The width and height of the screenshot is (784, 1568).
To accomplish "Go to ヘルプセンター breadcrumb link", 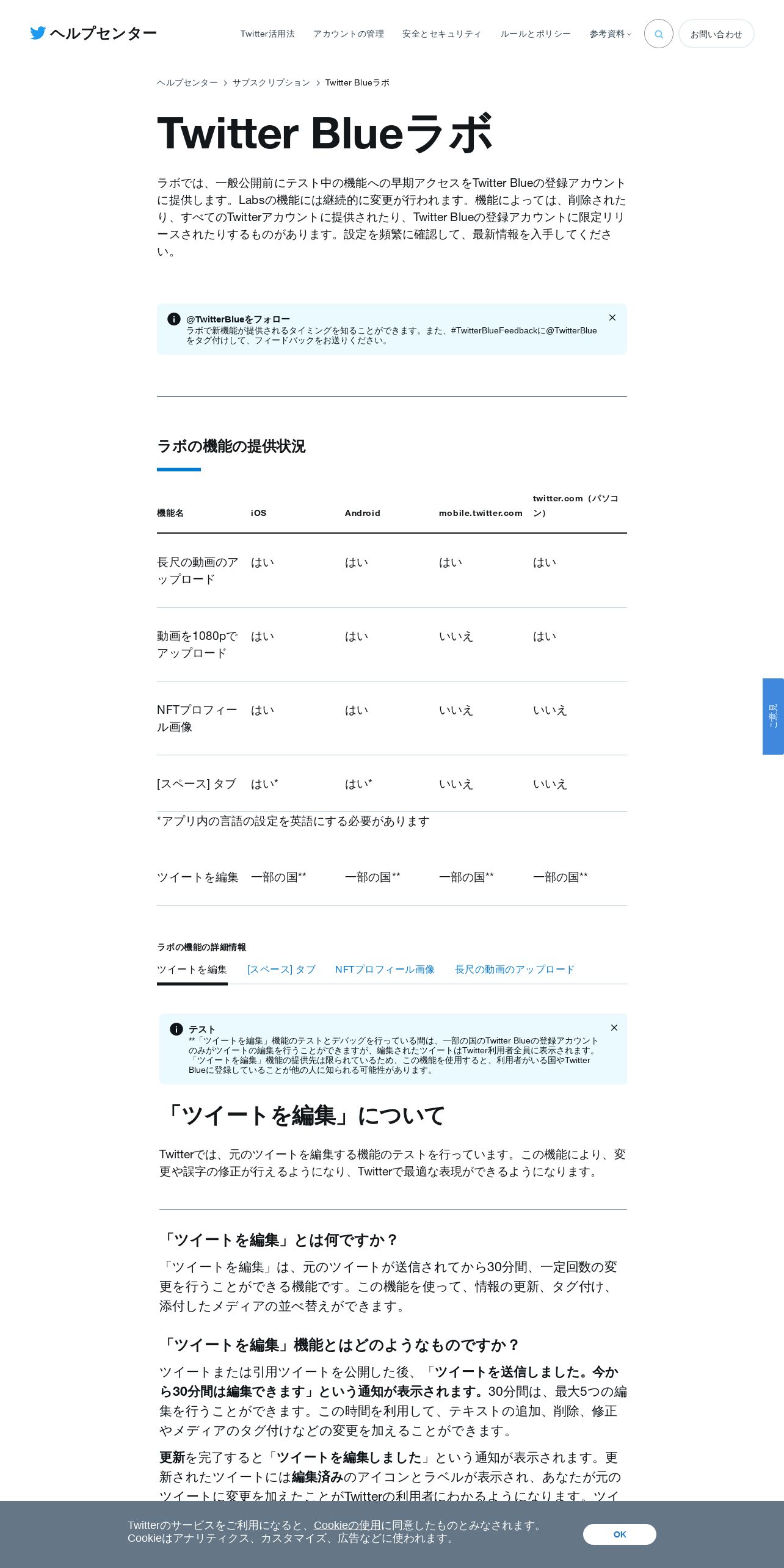I will click(x=187, y=82).
